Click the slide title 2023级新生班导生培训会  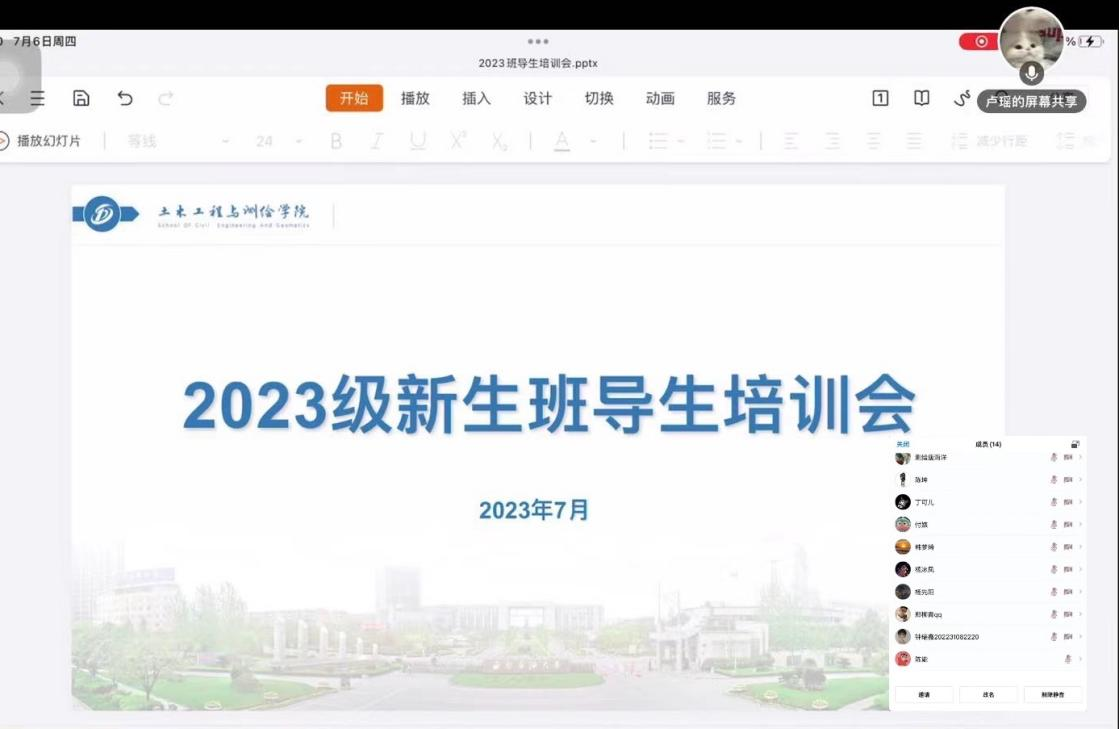(549, 405)
